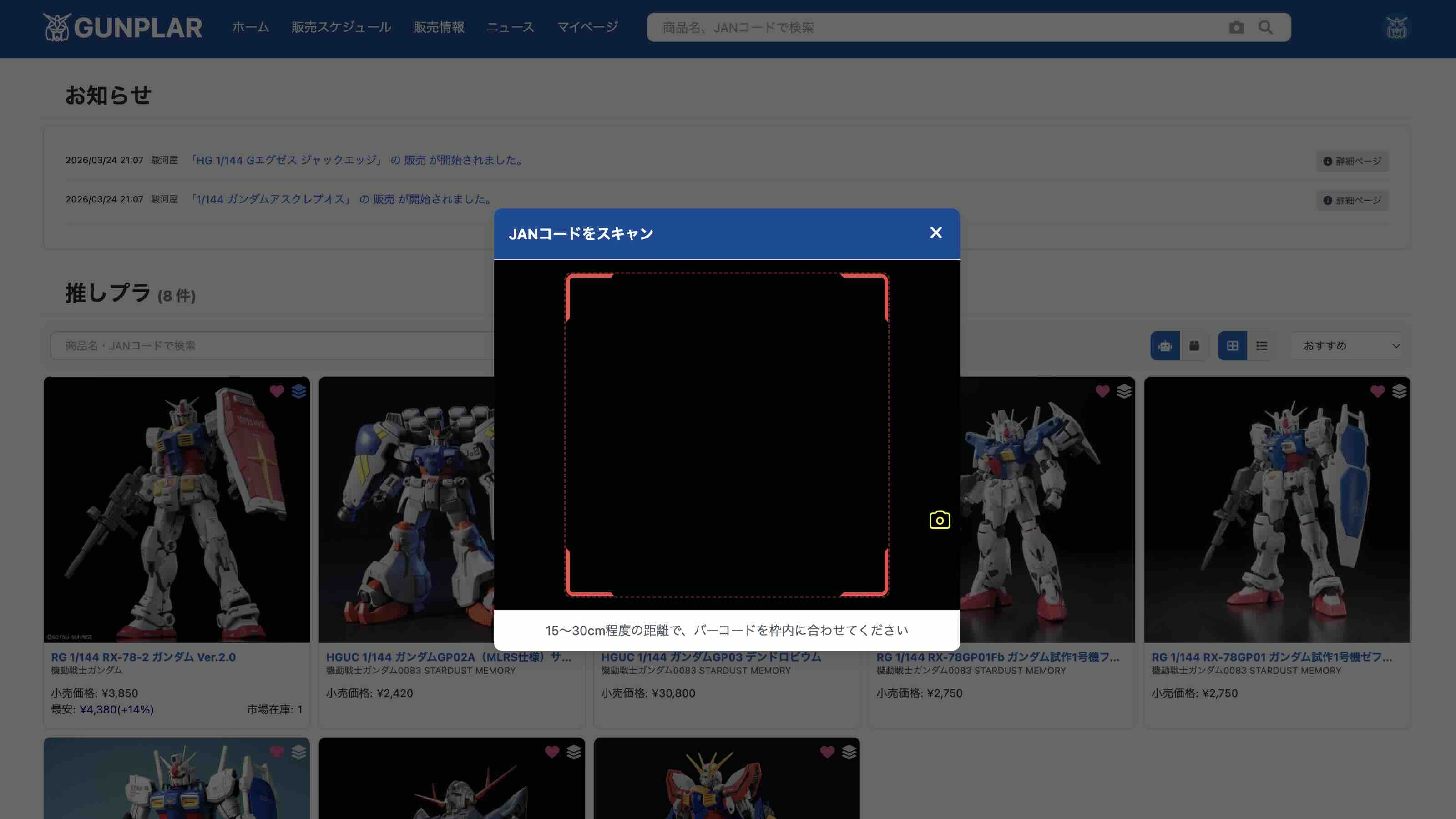The image size is (1456, 819).
Task: Open ニュース menu item
Action: click(x=511, y=27)
